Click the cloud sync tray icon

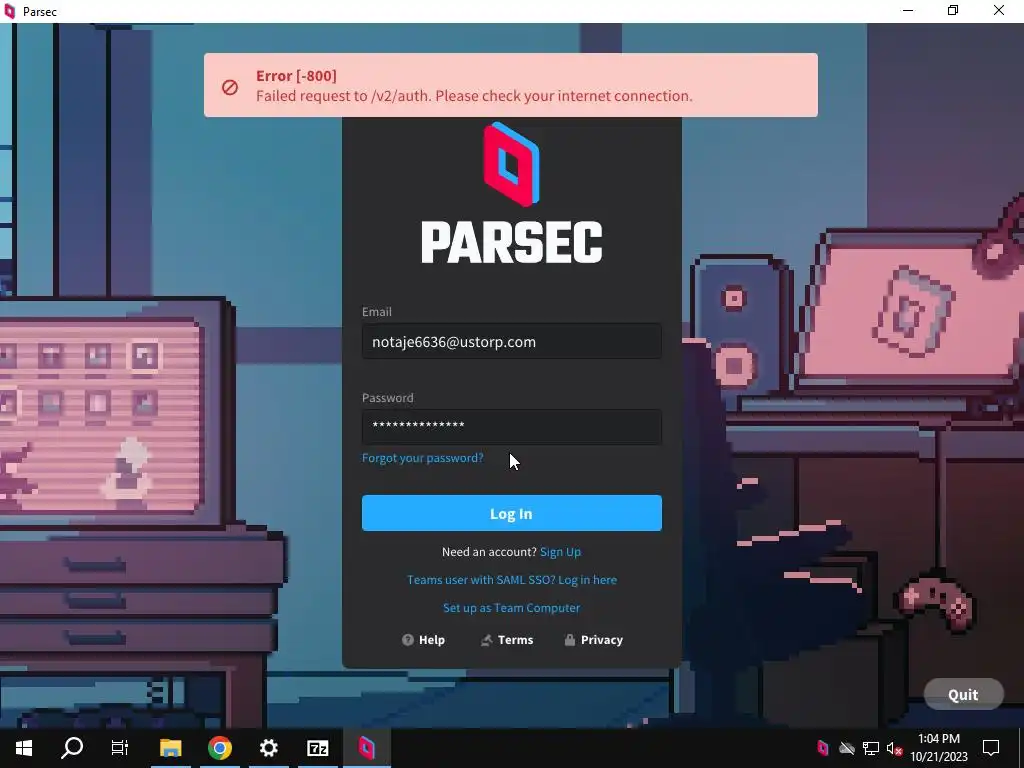pos(847,748)
